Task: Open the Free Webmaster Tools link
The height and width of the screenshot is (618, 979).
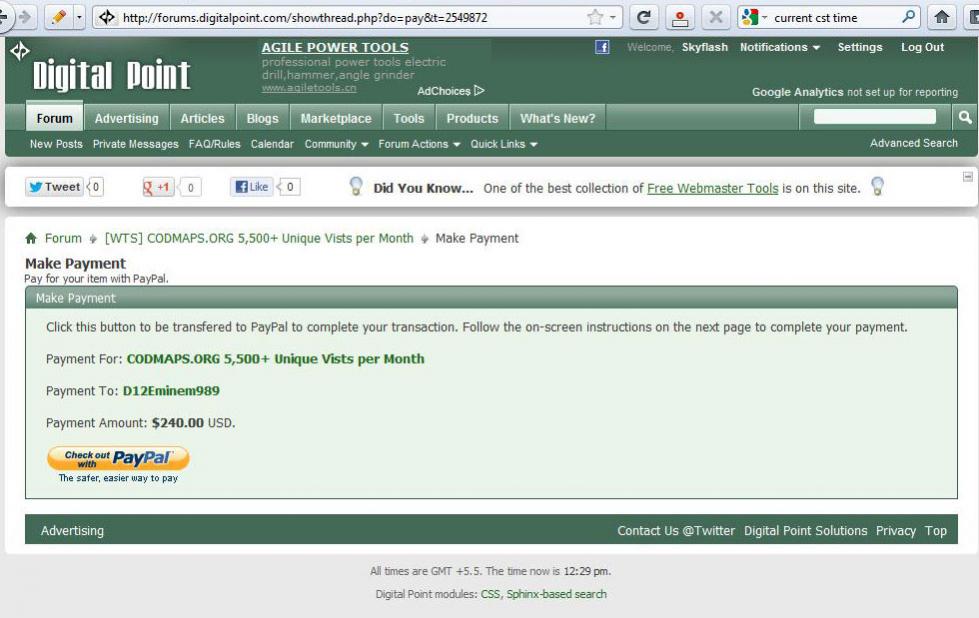Action: [712, 188]
